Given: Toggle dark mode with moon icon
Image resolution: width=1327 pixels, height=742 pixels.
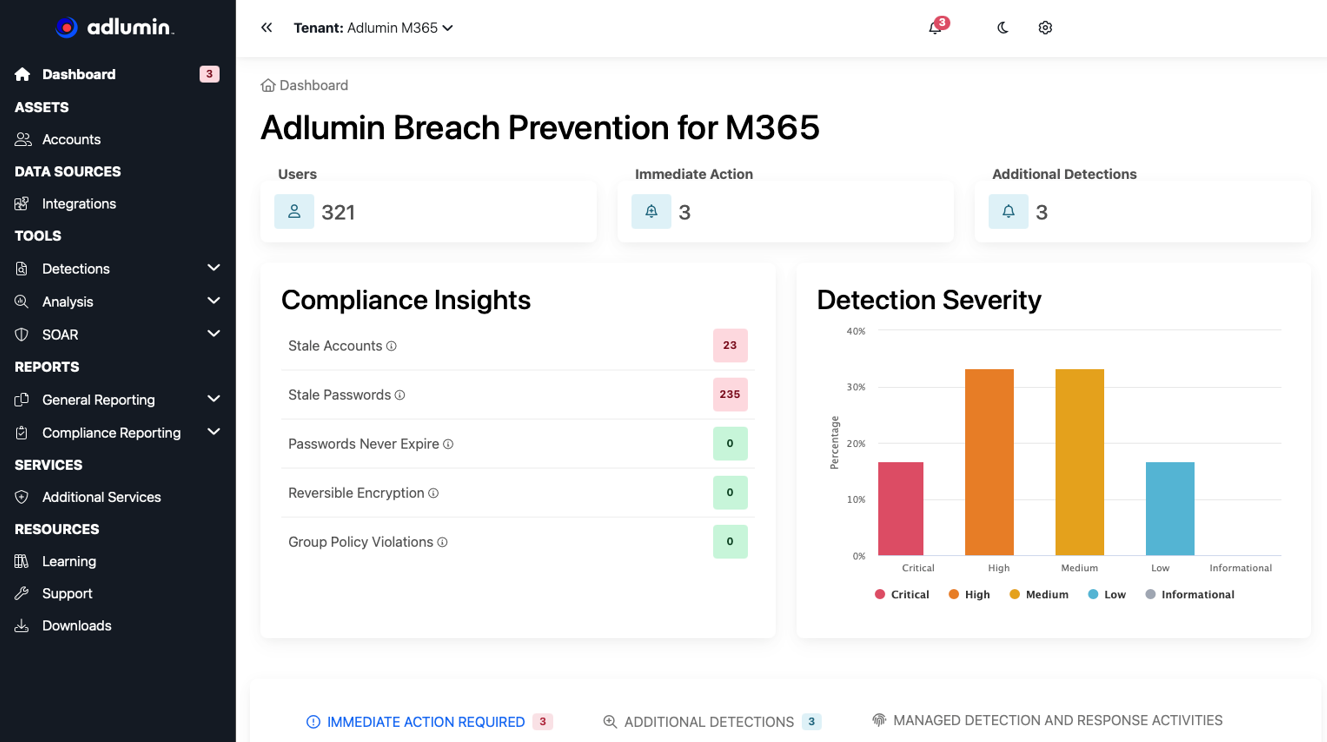Looking at the screenshot, I should [1003, 28].
